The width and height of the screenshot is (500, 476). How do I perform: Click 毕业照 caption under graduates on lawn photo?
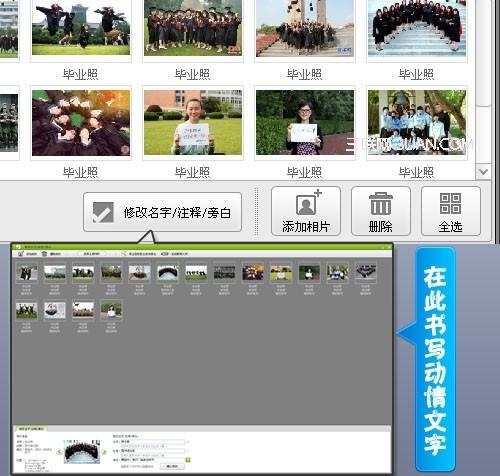pos(192,74)
